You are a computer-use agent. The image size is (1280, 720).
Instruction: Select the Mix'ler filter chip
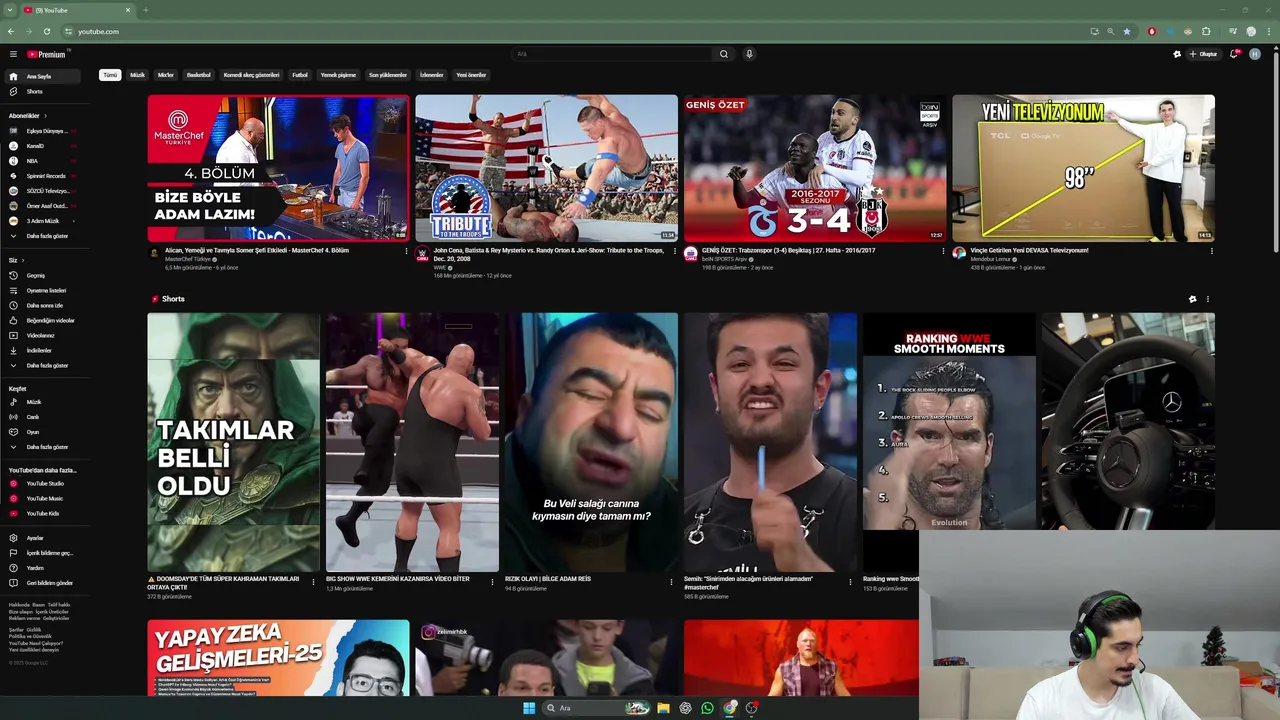pos(166,75)
